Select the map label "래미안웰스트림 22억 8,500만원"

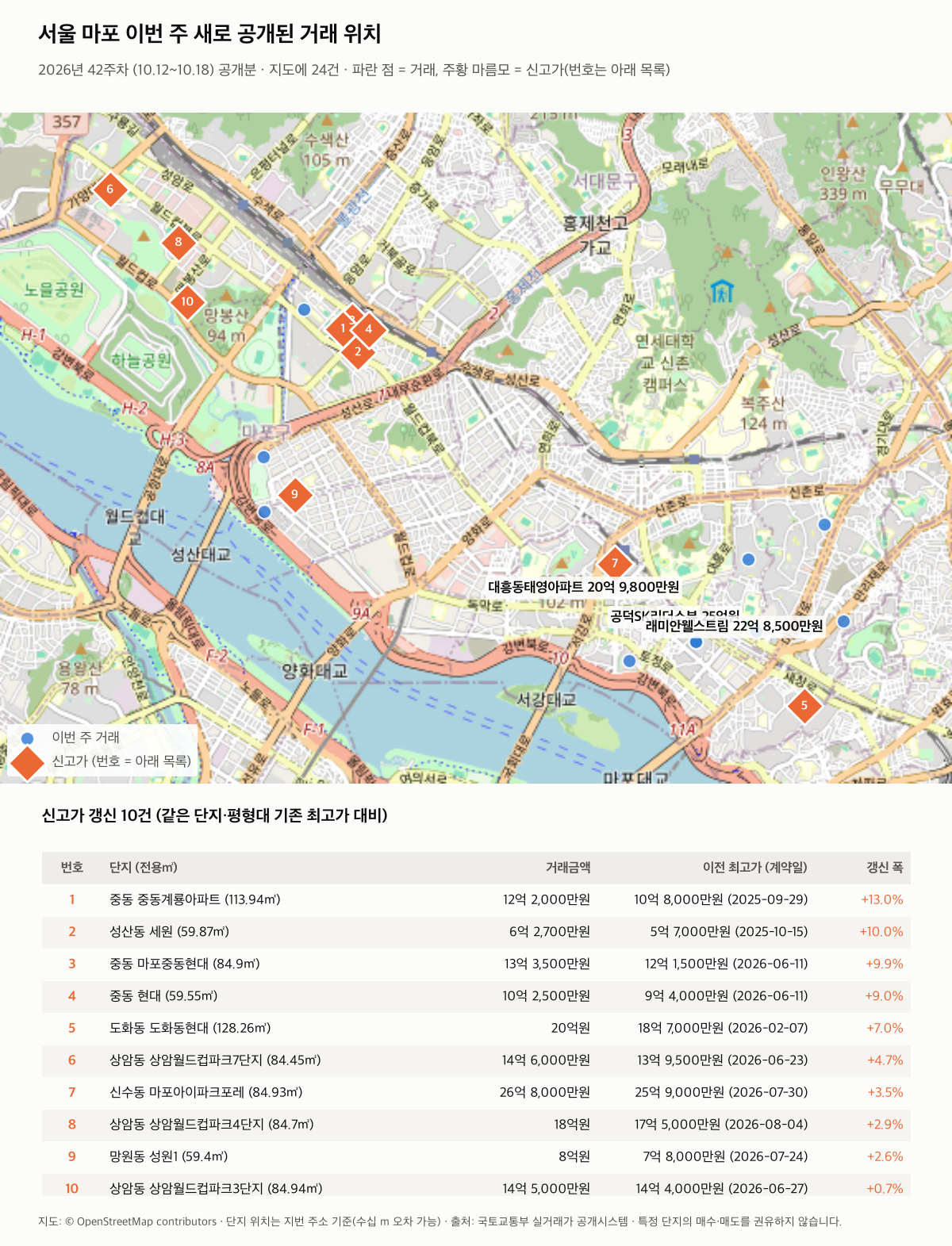pyautogui.click(x=734, y=626)
